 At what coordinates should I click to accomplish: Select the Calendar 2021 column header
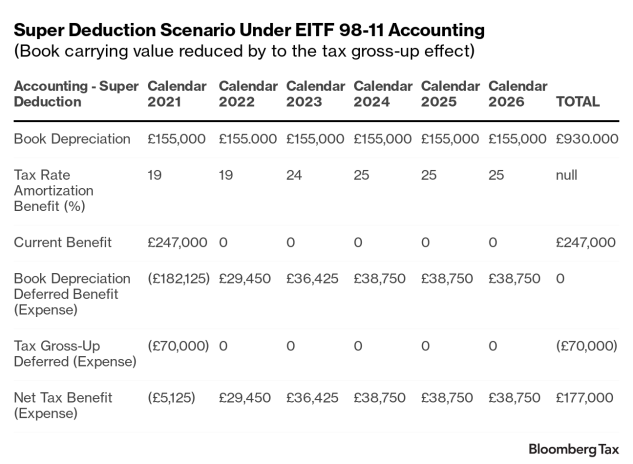pos(177,94)
